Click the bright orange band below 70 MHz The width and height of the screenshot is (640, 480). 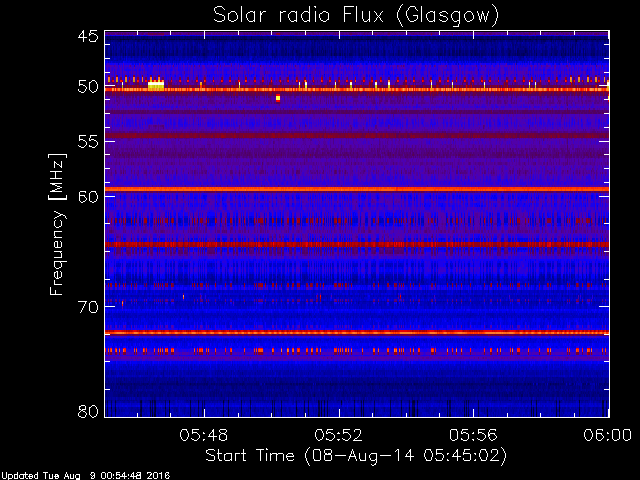click(x=357, y=333)
